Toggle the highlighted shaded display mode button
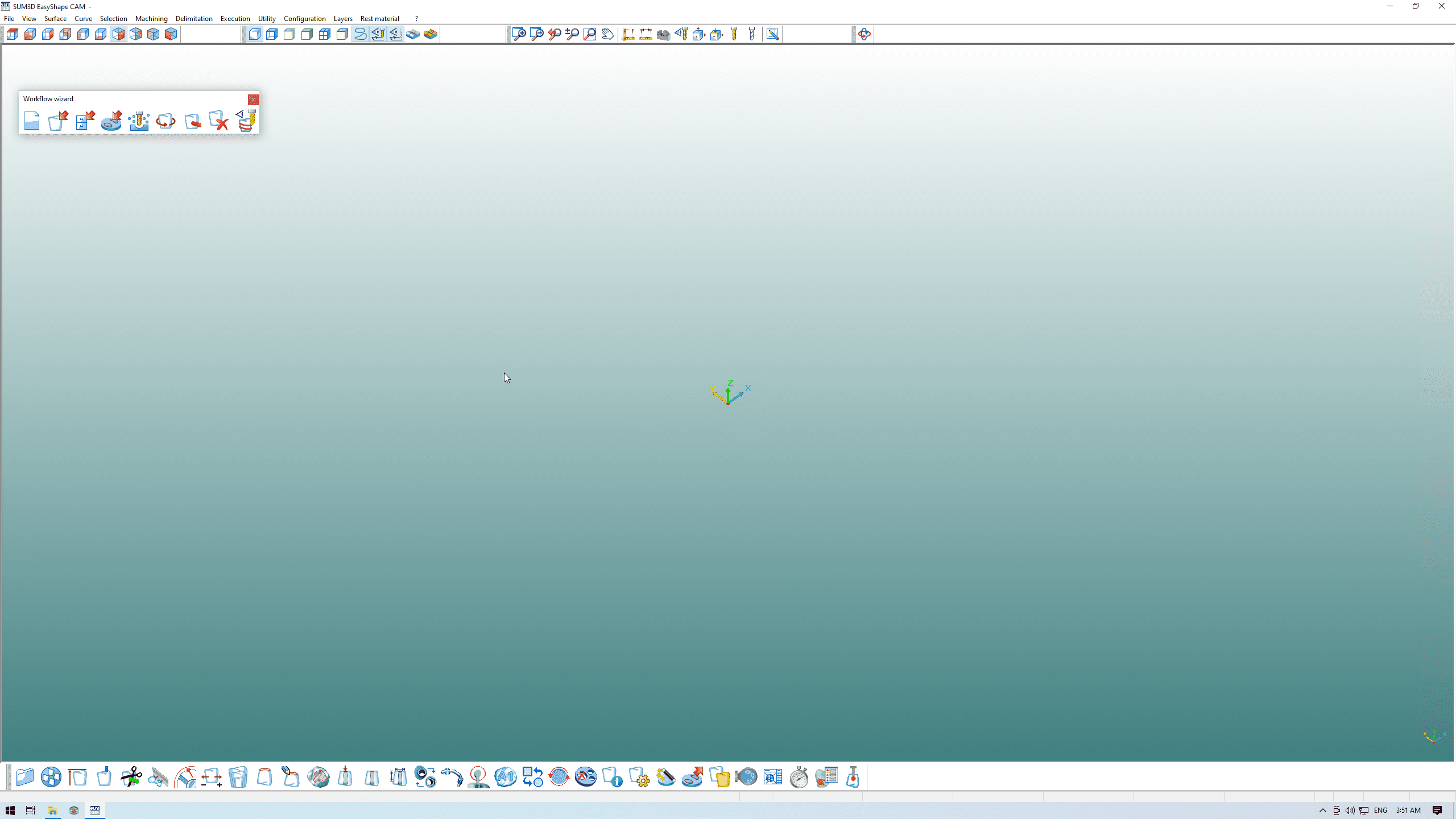Image resolution: width=1456 pixels, height=819 pixels. [x=254, y=34]
